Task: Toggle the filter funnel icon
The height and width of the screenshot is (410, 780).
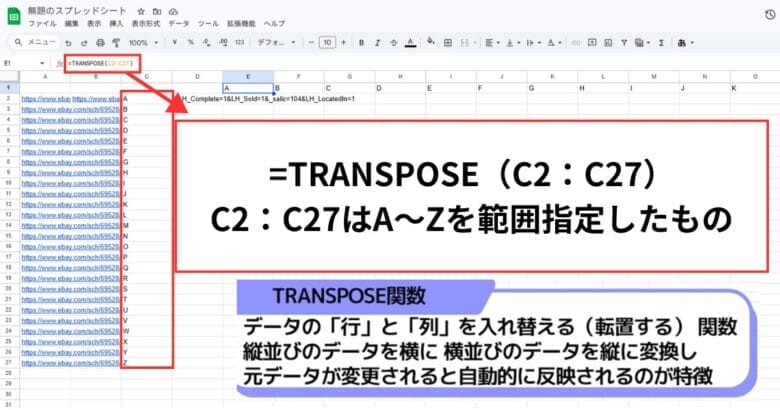Action: point(623,43)
